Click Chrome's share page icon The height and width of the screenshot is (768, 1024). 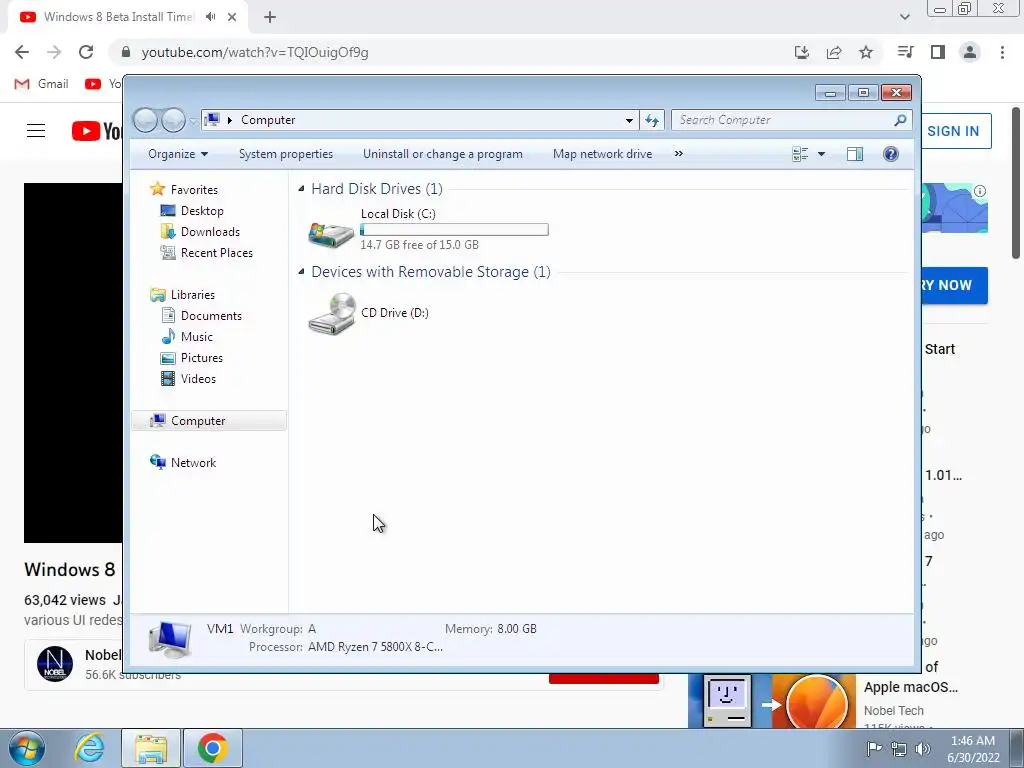click(834, 52)
